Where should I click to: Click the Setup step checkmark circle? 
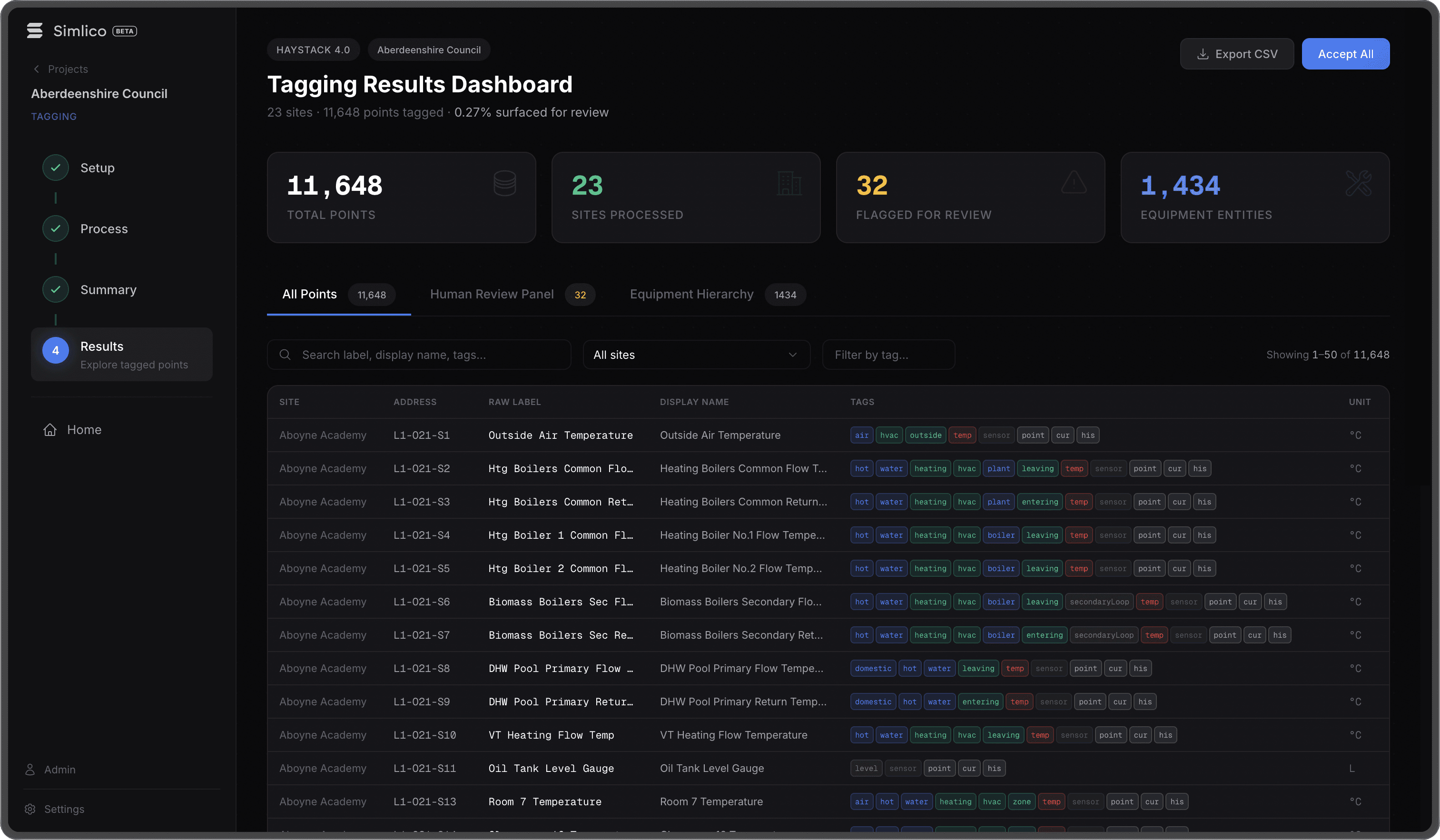[55, 168]
